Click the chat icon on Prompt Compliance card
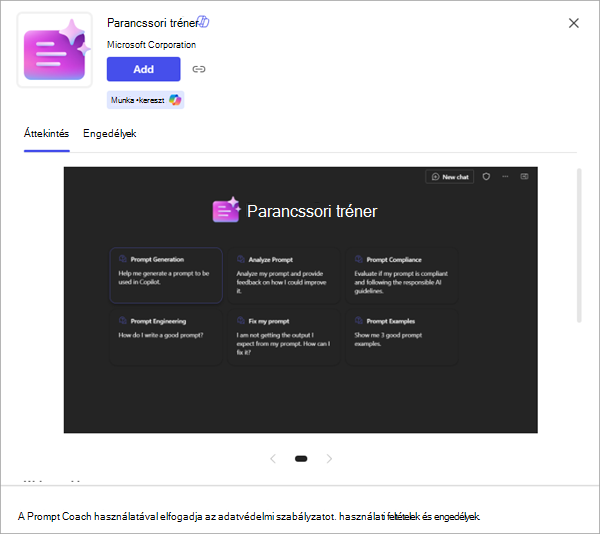 (x=359, y=259)
